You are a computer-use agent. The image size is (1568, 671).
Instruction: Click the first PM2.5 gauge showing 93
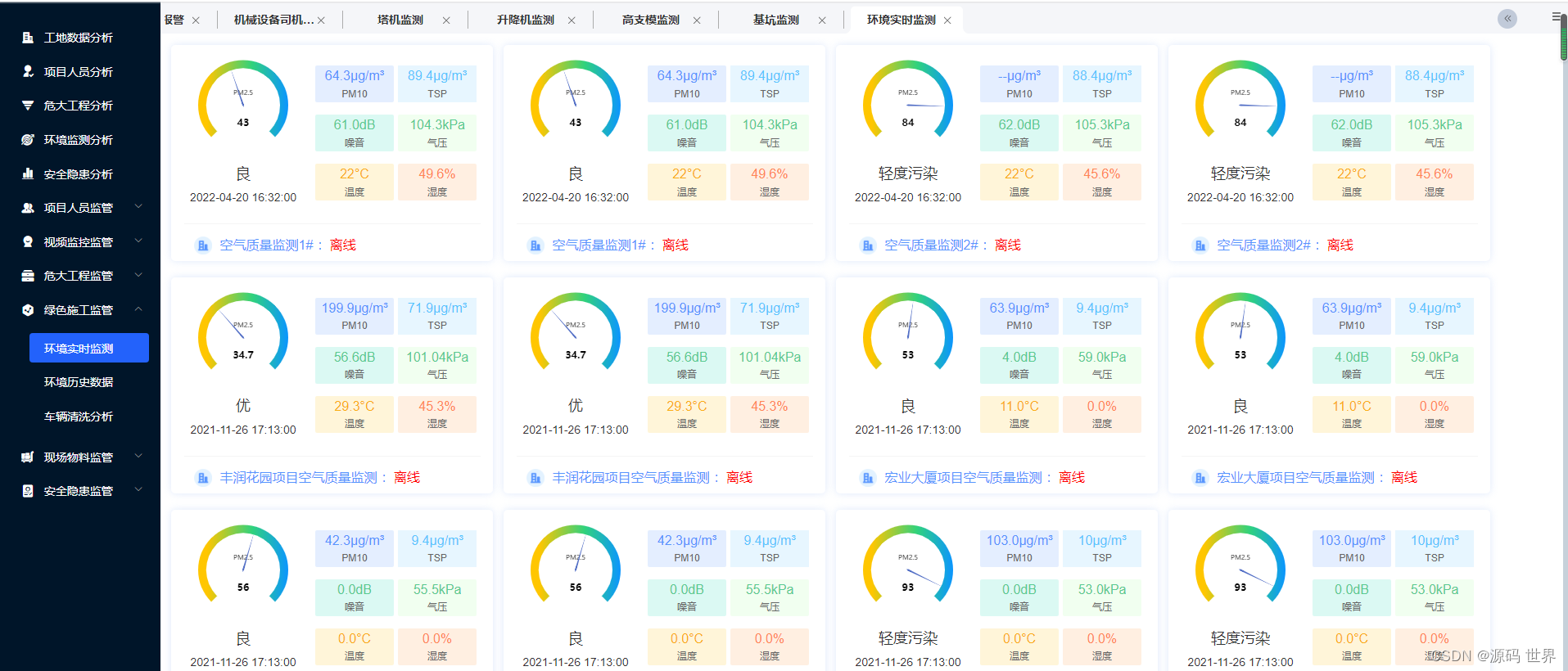point(908,565)
